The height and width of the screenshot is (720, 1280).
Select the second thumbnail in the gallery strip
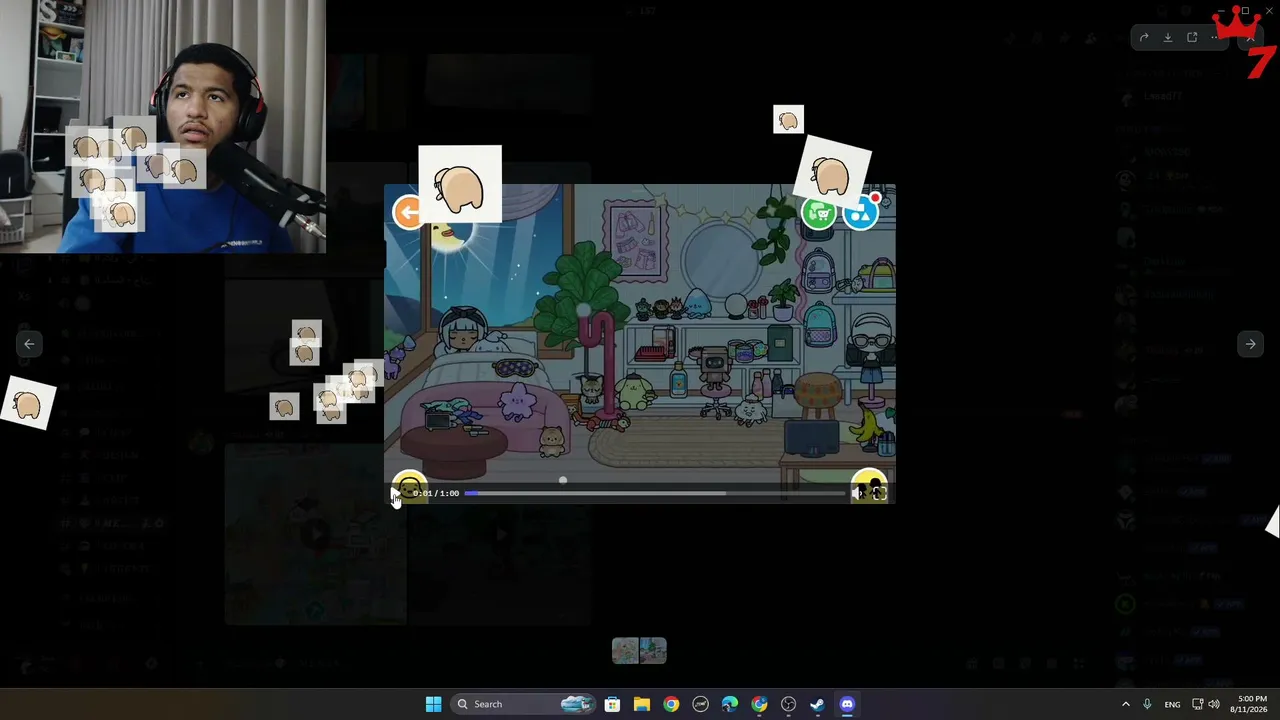click(653, 651)
